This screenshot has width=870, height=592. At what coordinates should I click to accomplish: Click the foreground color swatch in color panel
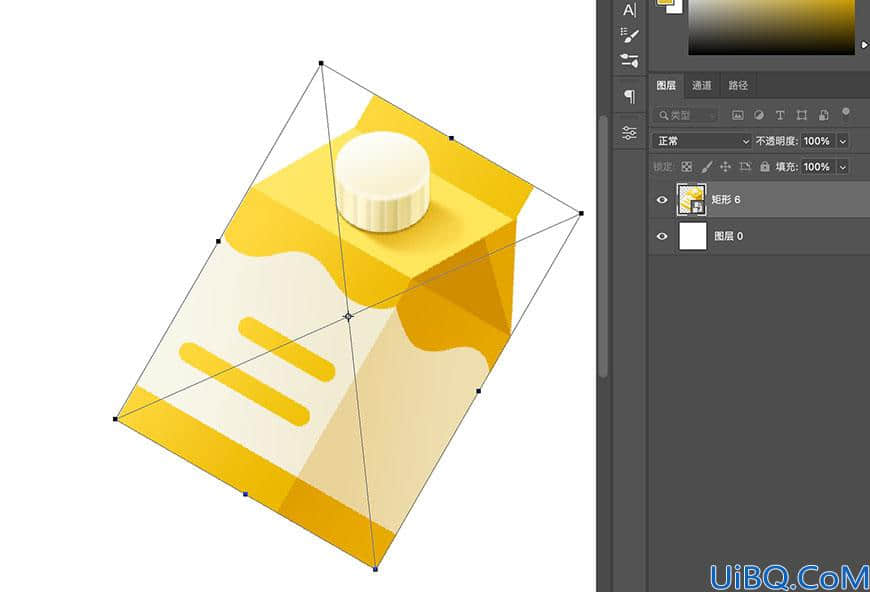point(665,2)
